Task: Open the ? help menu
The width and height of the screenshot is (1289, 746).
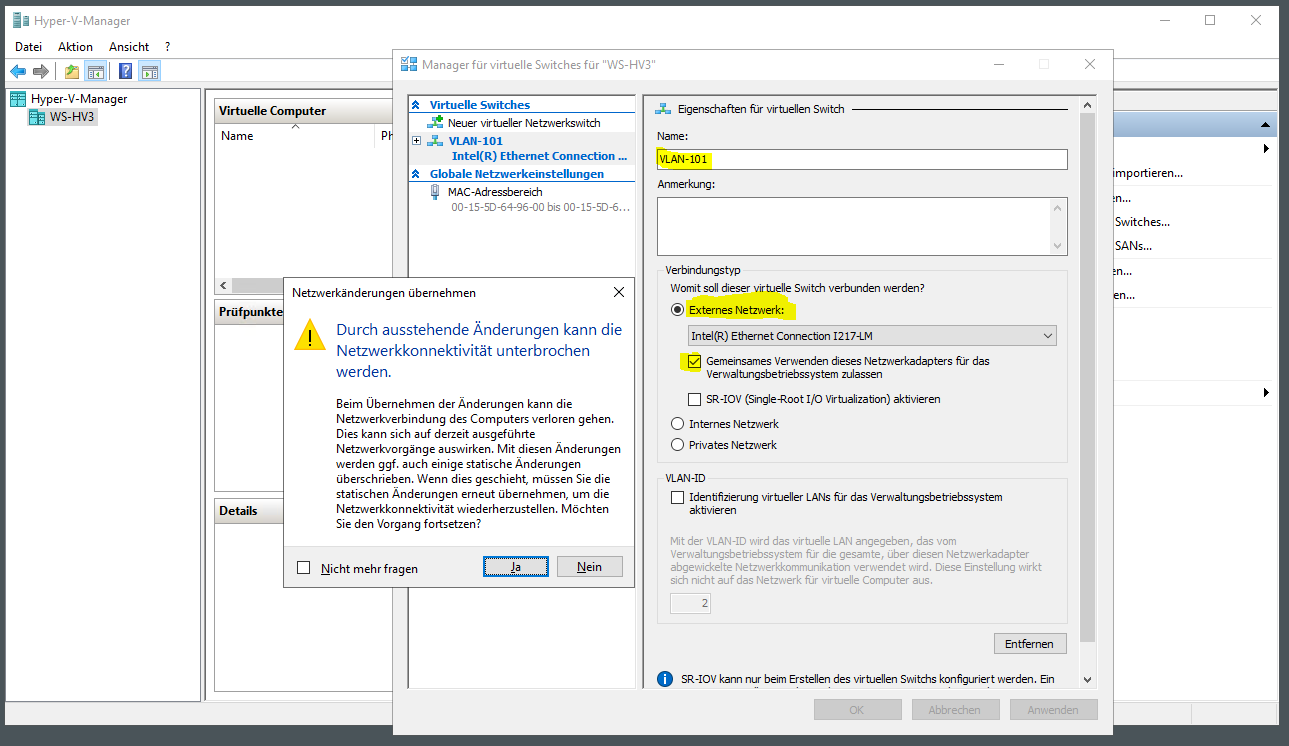Action: click(x=168, y=47)
